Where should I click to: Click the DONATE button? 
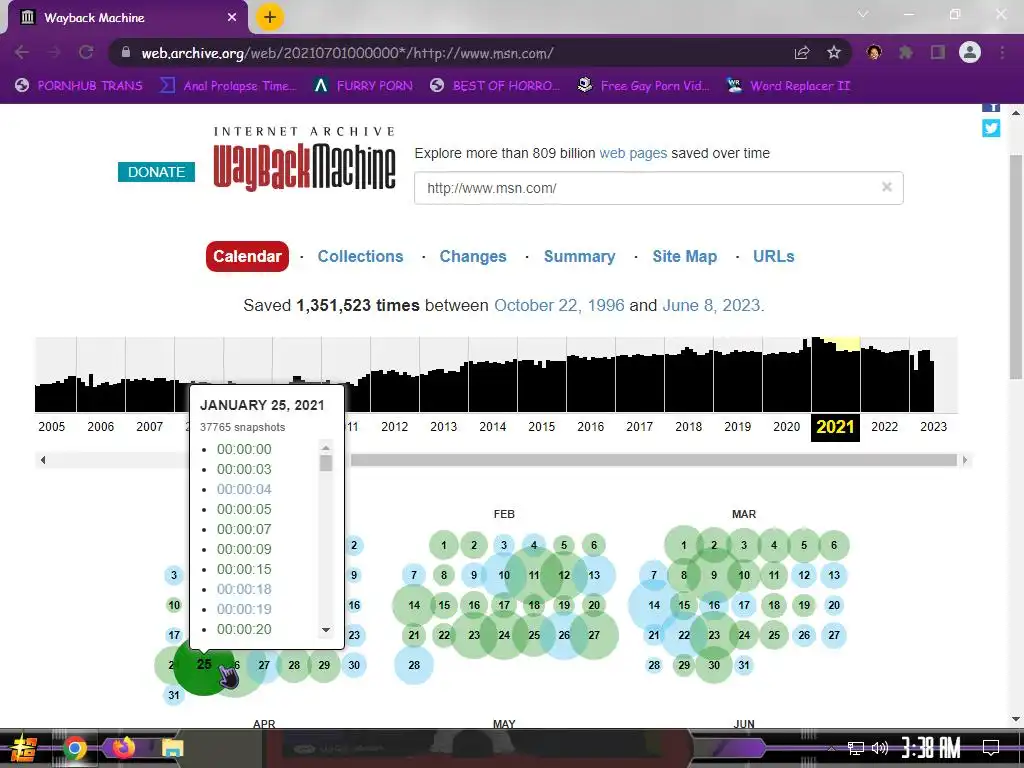click(156, 172)
